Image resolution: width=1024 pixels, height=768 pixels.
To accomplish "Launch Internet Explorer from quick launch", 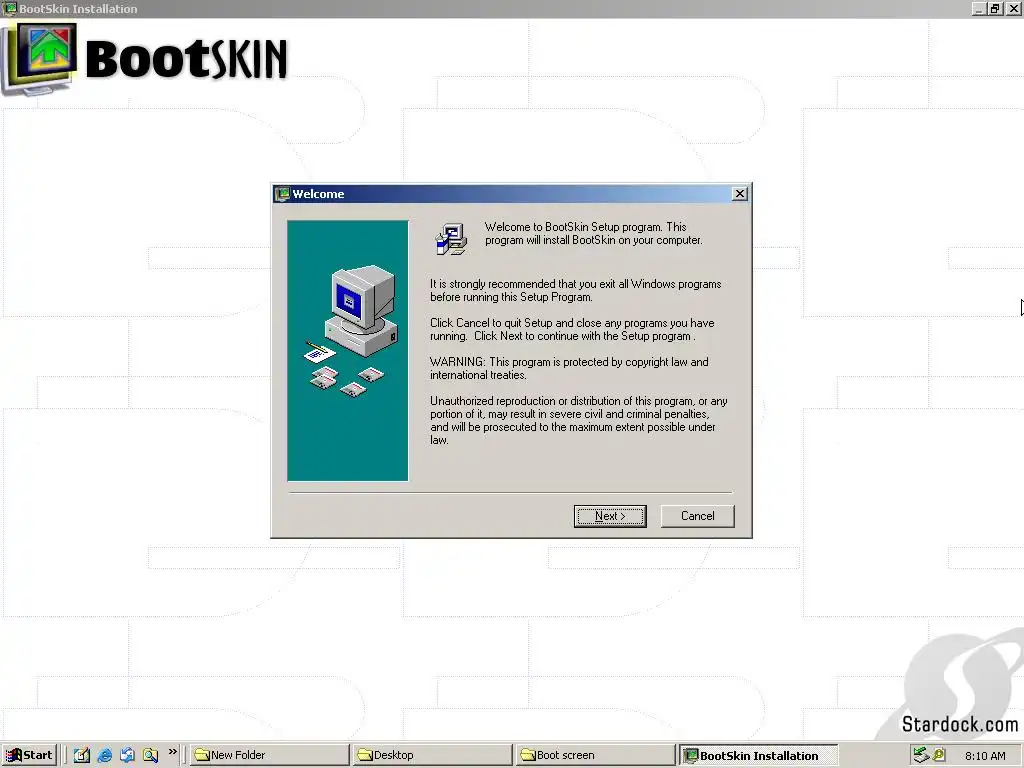I will point(104,755).
